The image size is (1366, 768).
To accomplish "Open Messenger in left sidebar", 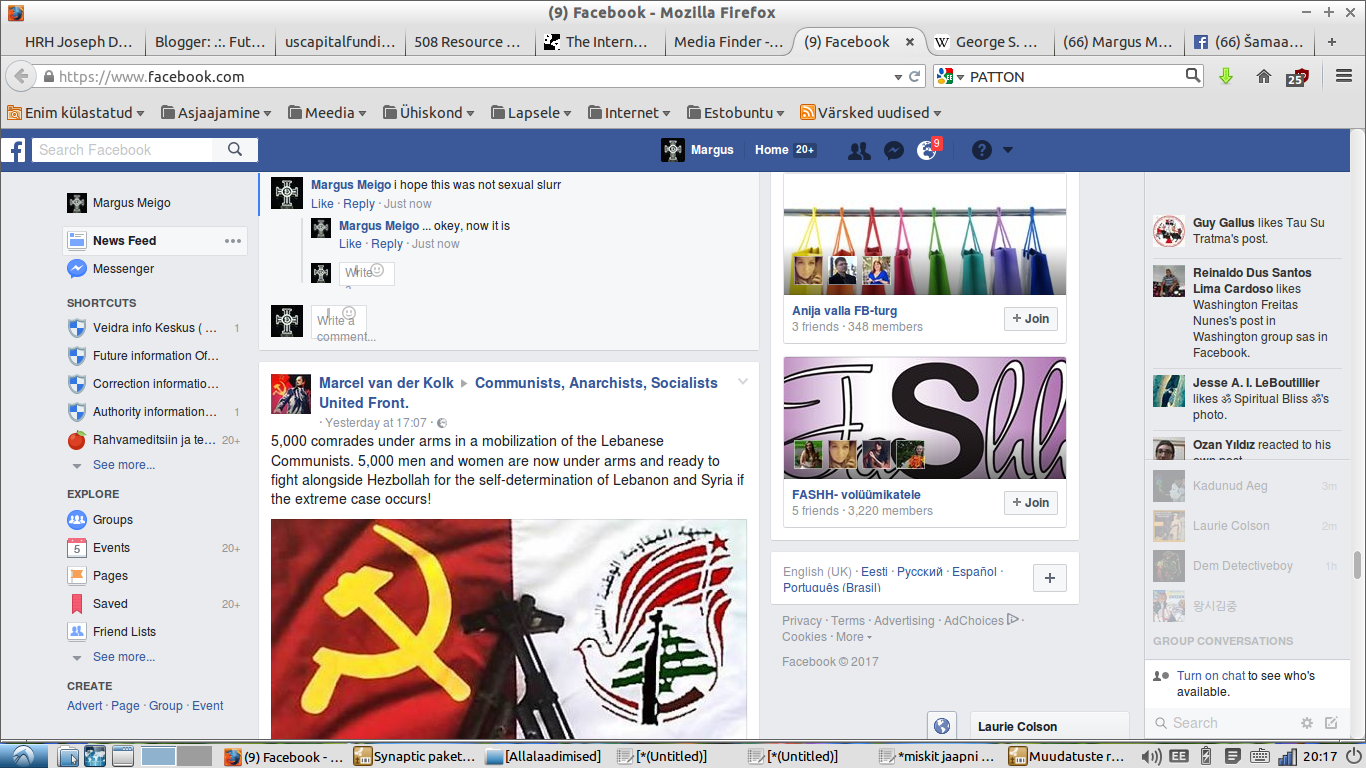I will pyautogui.click(x=123, y=269).
